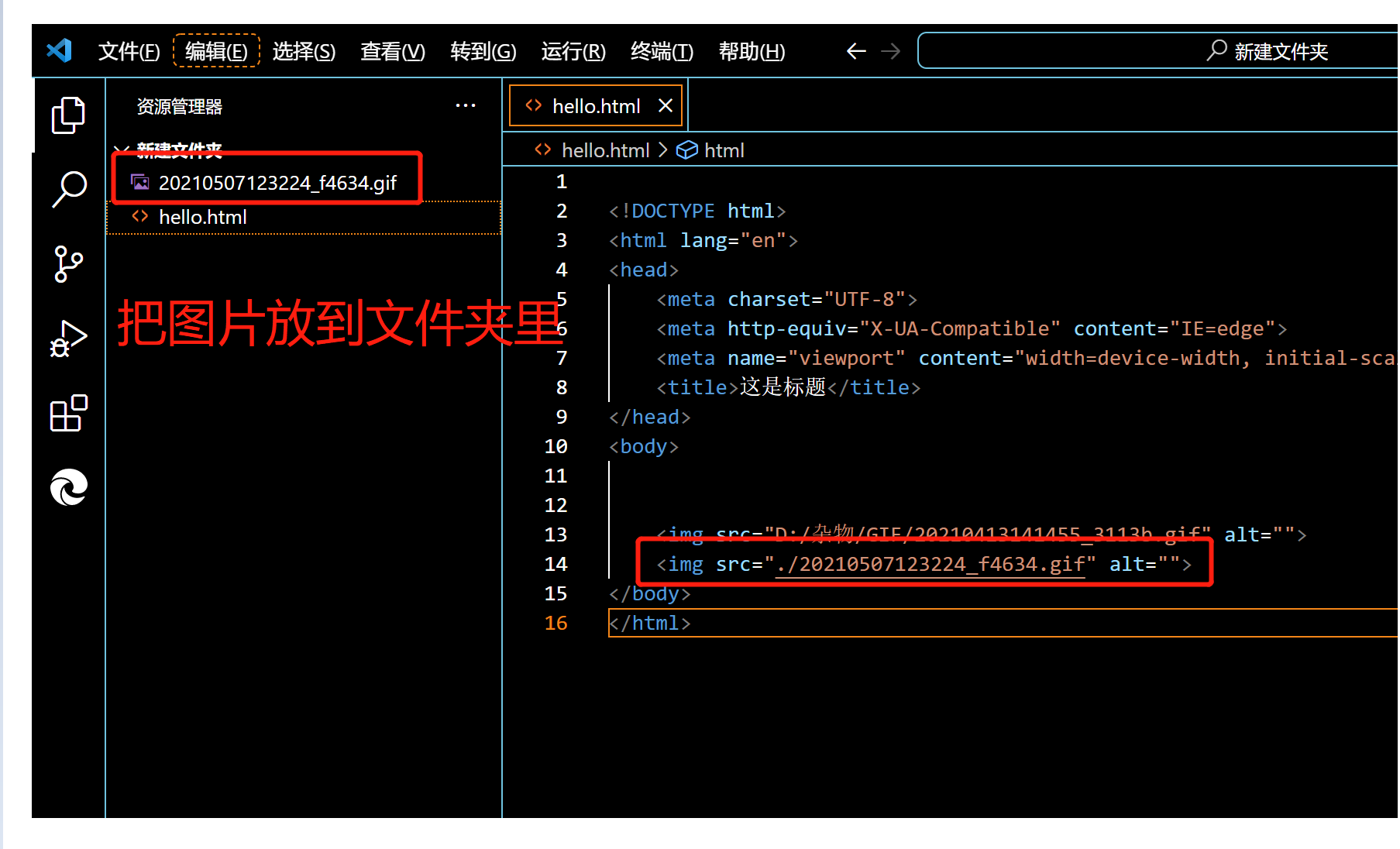Viewport: 1400px width, 849px height.
Task: Click line number 1 in gutter
Action: (x=562, y=181)
